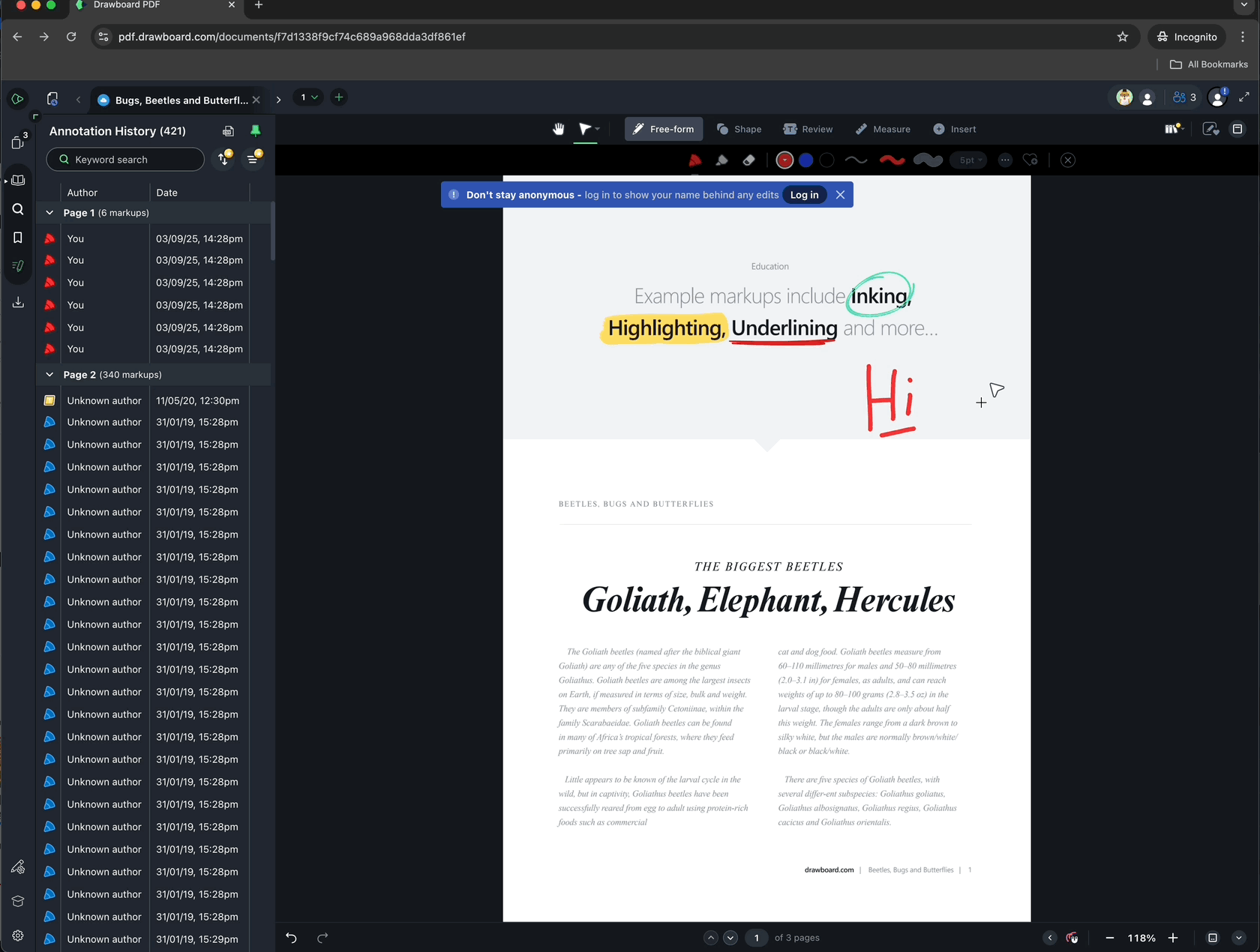Click the Drawboard home logo icon
The height and width of the screenshot is (952, 1260).
tap(17, 98)
